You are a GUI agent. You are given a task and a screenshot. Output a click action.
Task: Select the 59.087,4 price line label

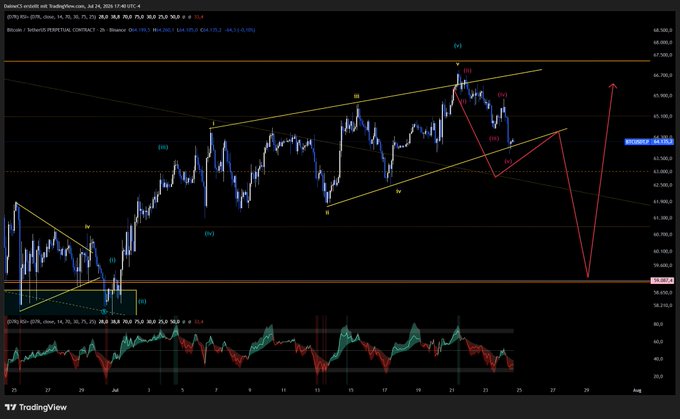[662, 281]
